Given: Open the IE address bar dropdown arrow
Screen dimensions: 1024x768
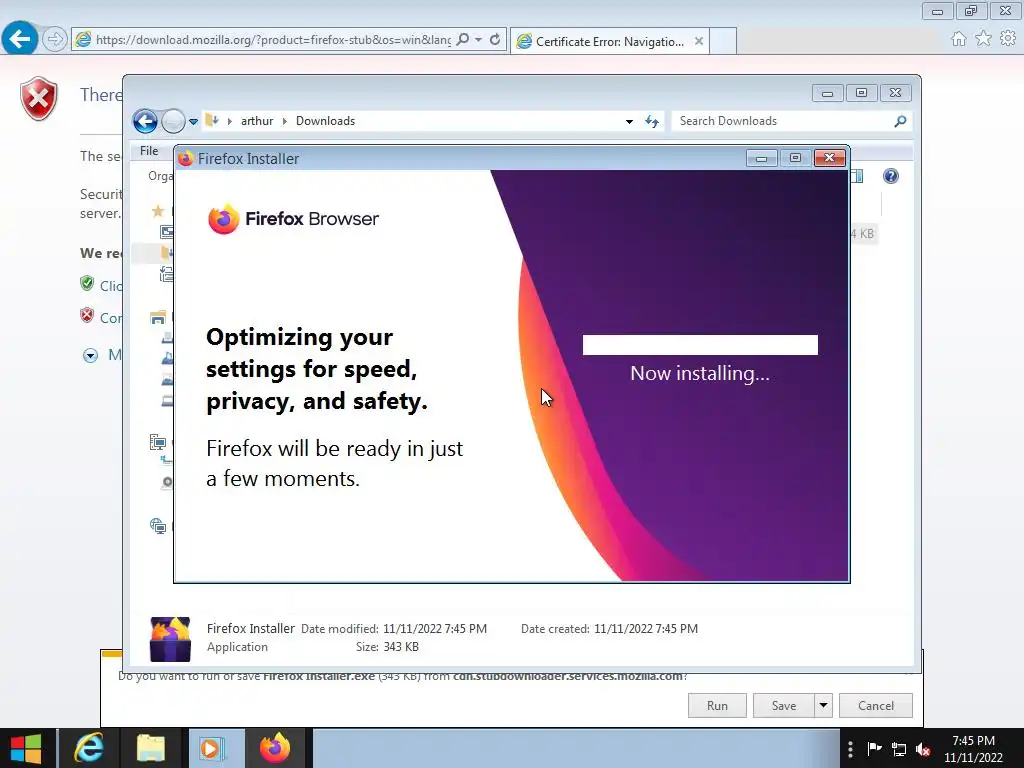Looking at the screenshot, I should coord(479,40).
